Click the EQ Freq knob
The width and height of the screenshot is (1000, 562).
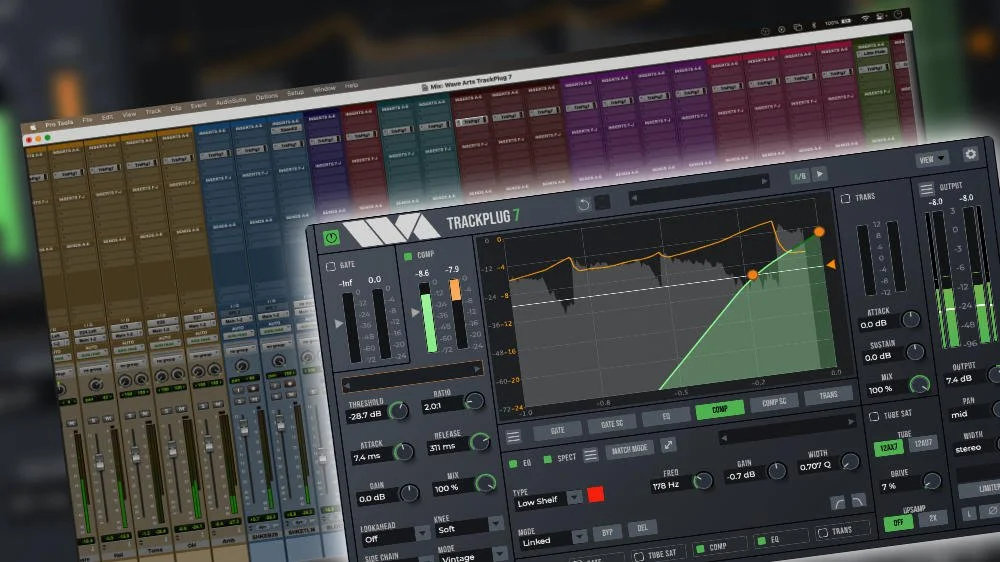(702, 480)
